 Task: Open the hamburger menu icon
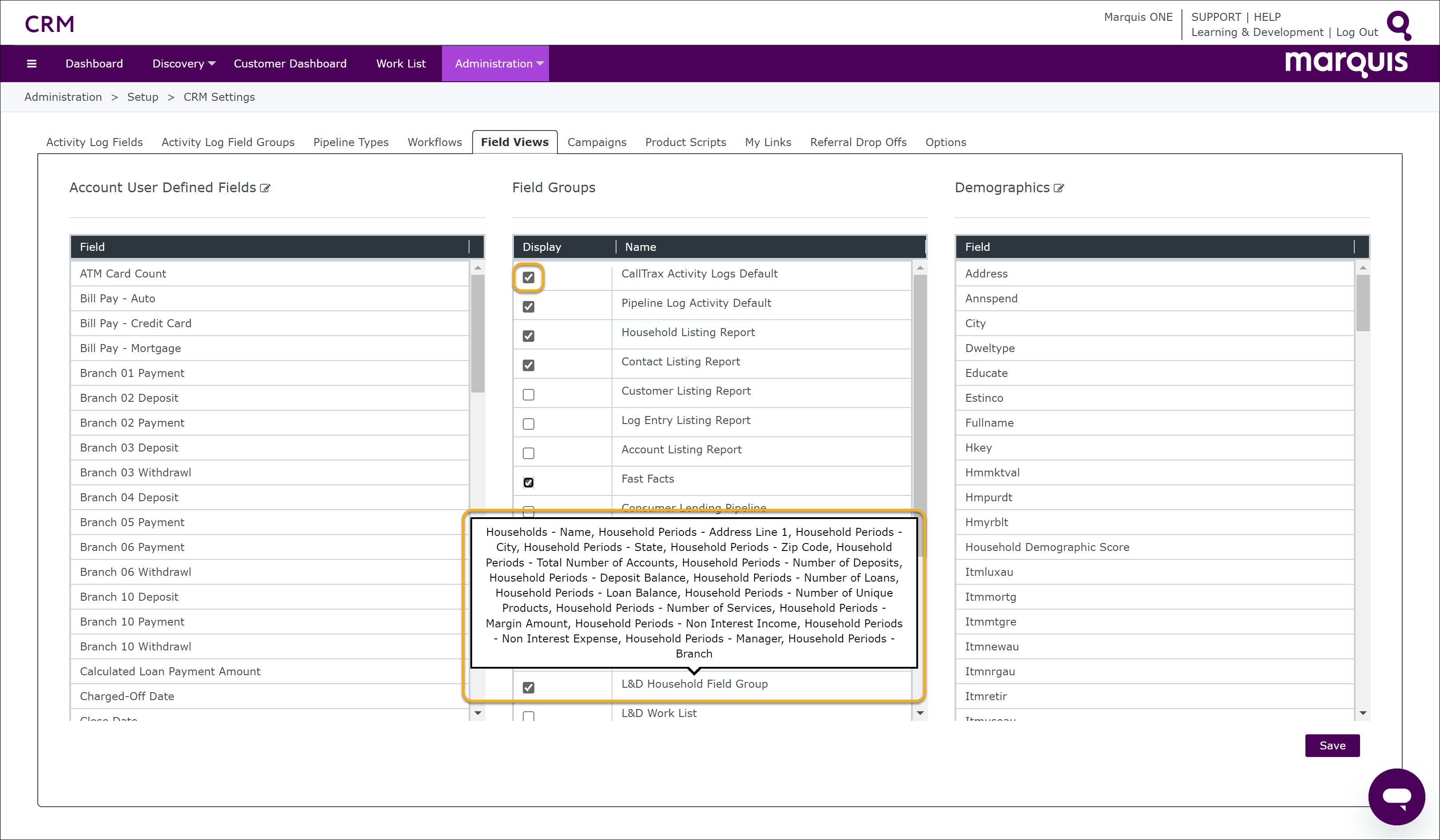tap(32, 63)
